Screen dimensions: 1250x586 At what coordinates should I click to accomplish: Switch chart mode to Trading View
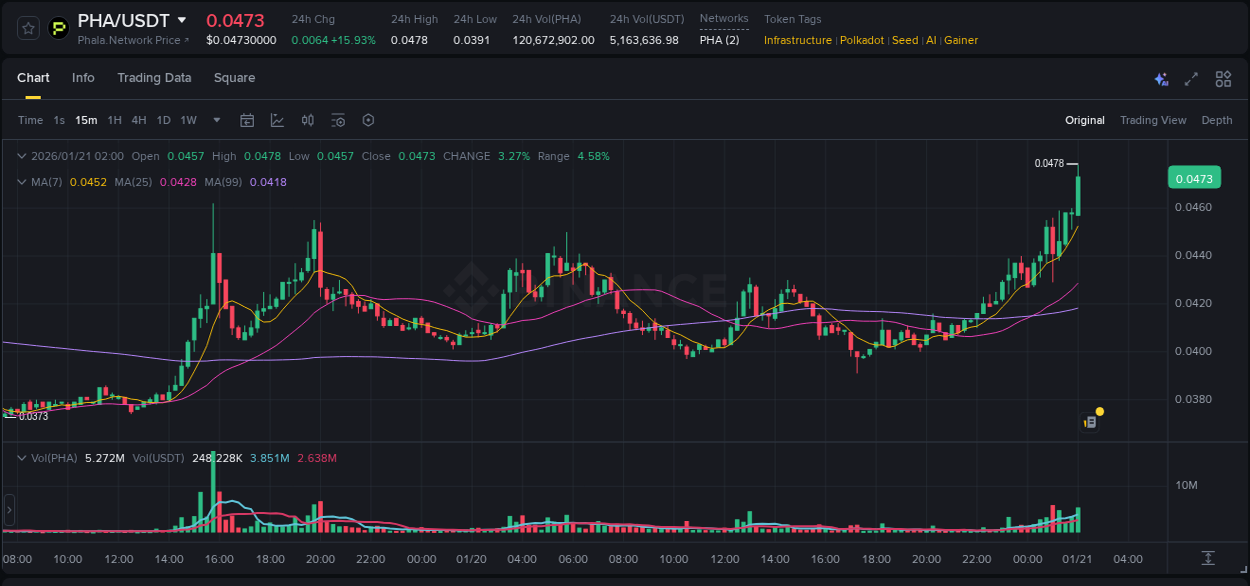1152,120
